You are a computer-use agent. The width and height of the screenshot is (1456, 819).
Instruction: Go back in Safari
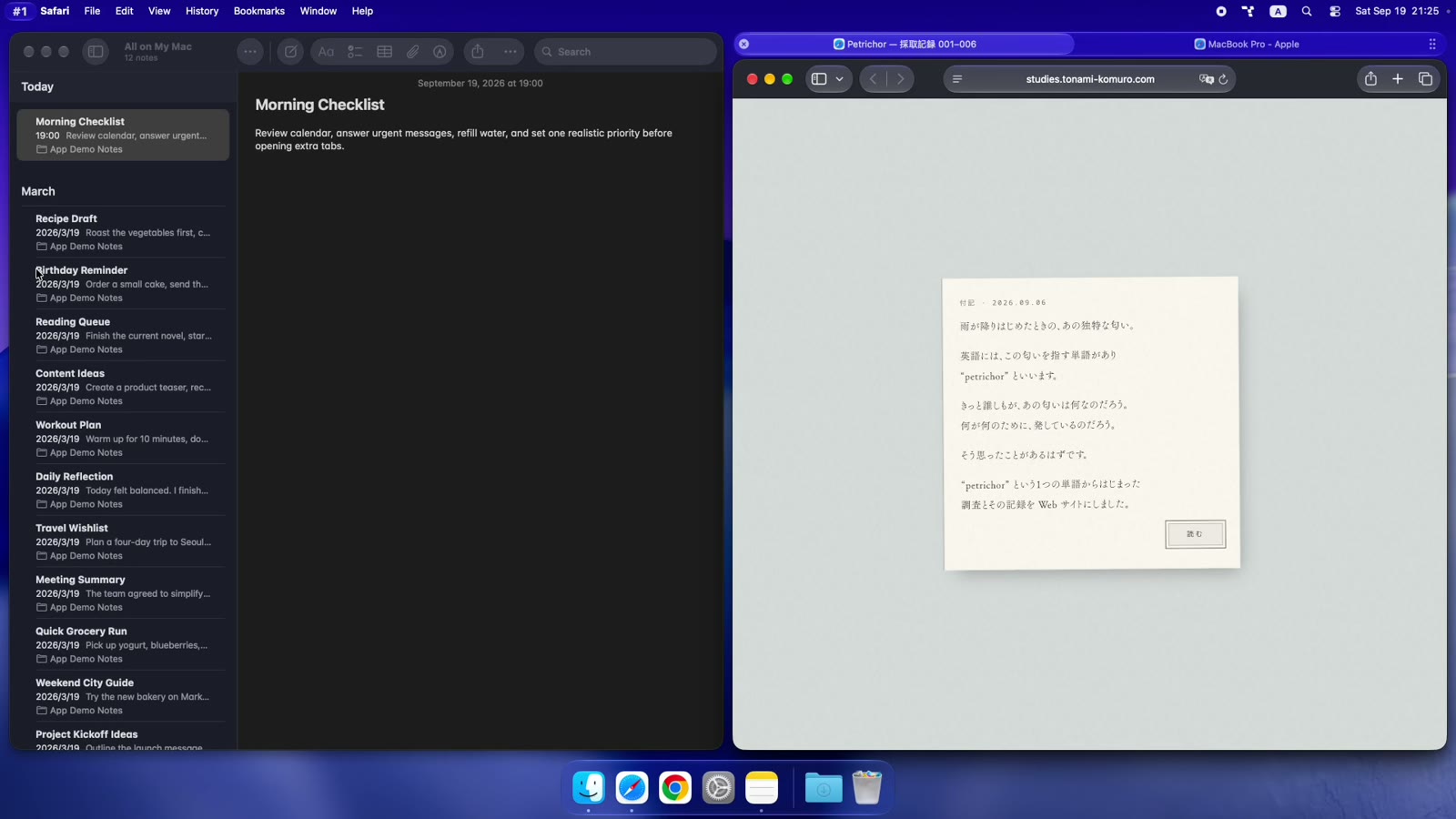(874, 79)
